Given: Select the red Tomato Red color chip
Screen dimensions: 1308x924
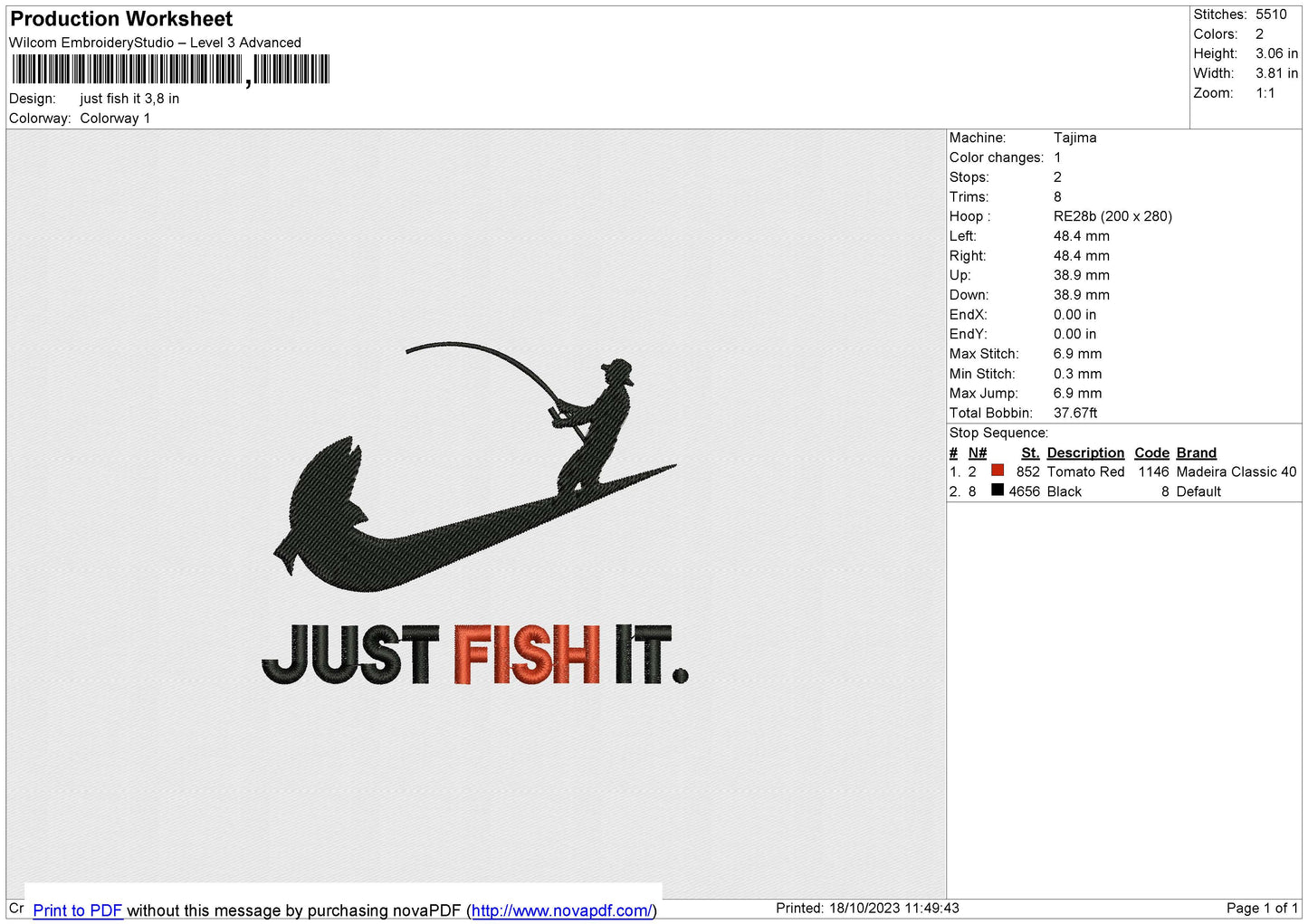Looking at the screenshot, I should click(997, 470).
